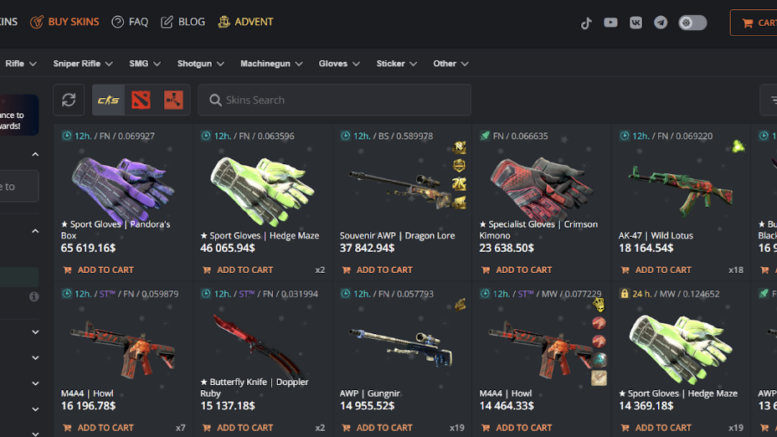777x437 pixels.
Task: Open the TikTok social icon
Action: tap(586, 23)
